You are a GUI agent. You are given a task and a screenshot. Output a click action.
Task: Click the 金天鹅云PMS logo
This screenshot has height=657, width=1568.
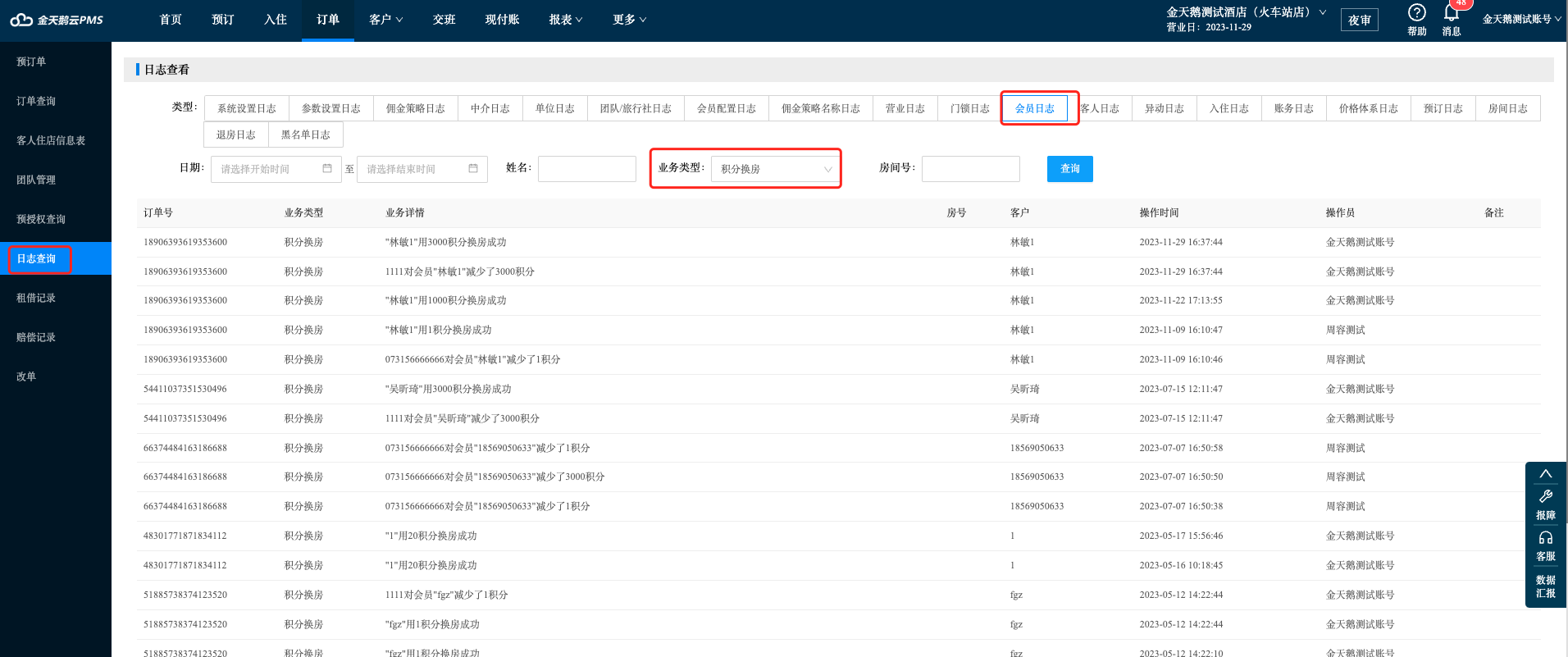coord(56,20)
